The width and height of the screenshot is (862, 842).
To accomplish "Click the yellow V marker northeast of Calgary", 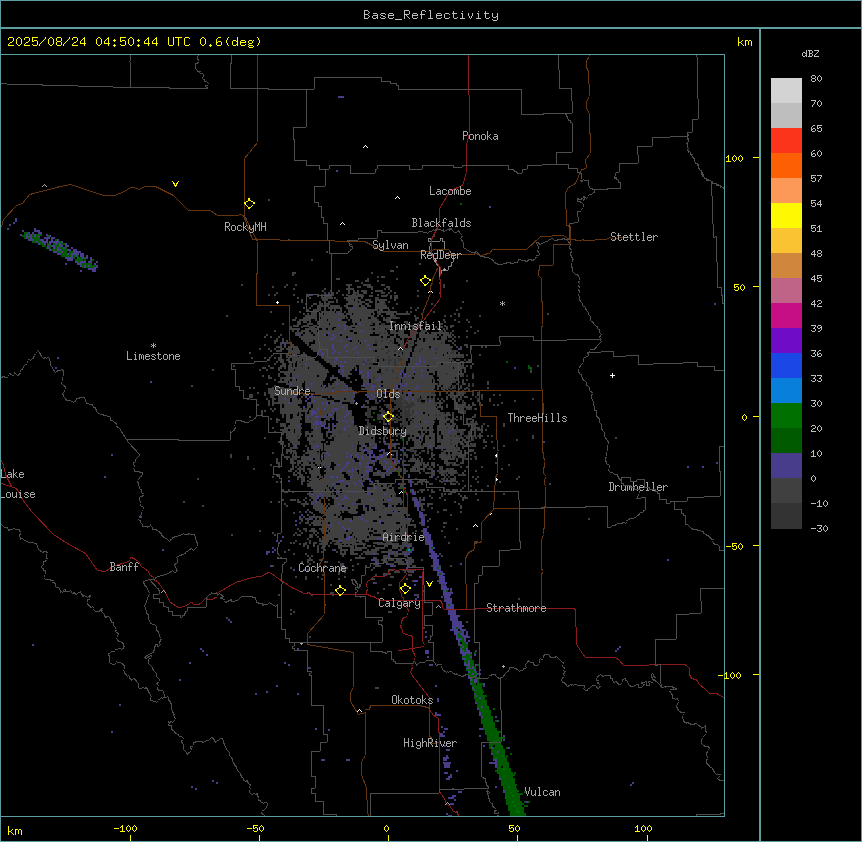I will (429, 584).
